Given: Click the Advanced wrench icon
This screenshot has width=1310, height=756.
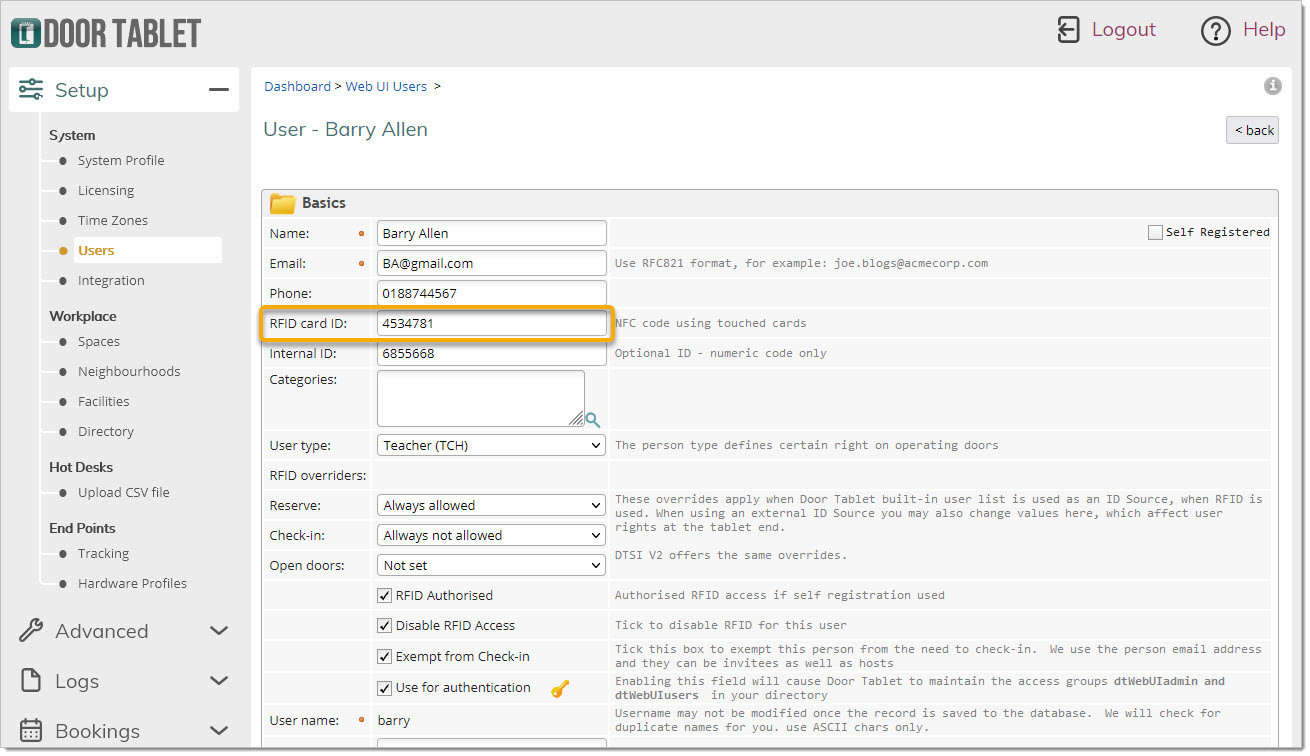Looking at the screenshot, I should click(x=31, y=631).
